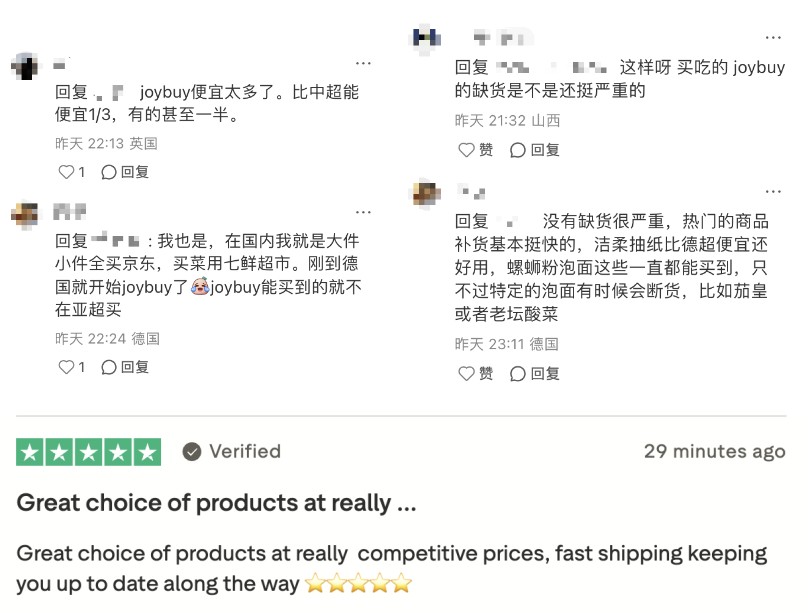The image size is (808, 613).
Task: Open more options for 英国 comment
Action: click(363, 63)
